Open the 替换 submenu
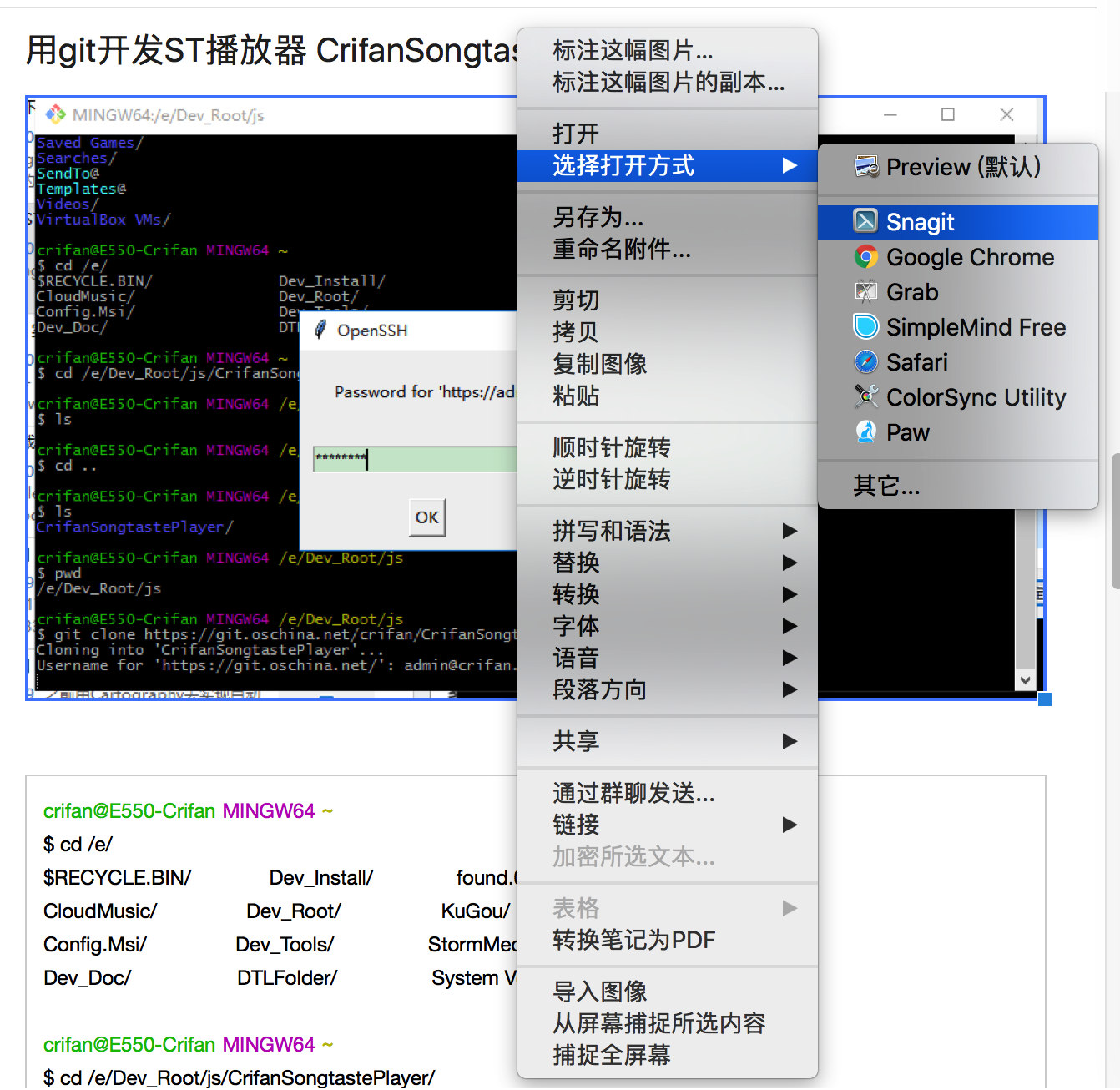Image resolution: width=1120 pixels, height=1090 pixels. [x=668, y=563]
